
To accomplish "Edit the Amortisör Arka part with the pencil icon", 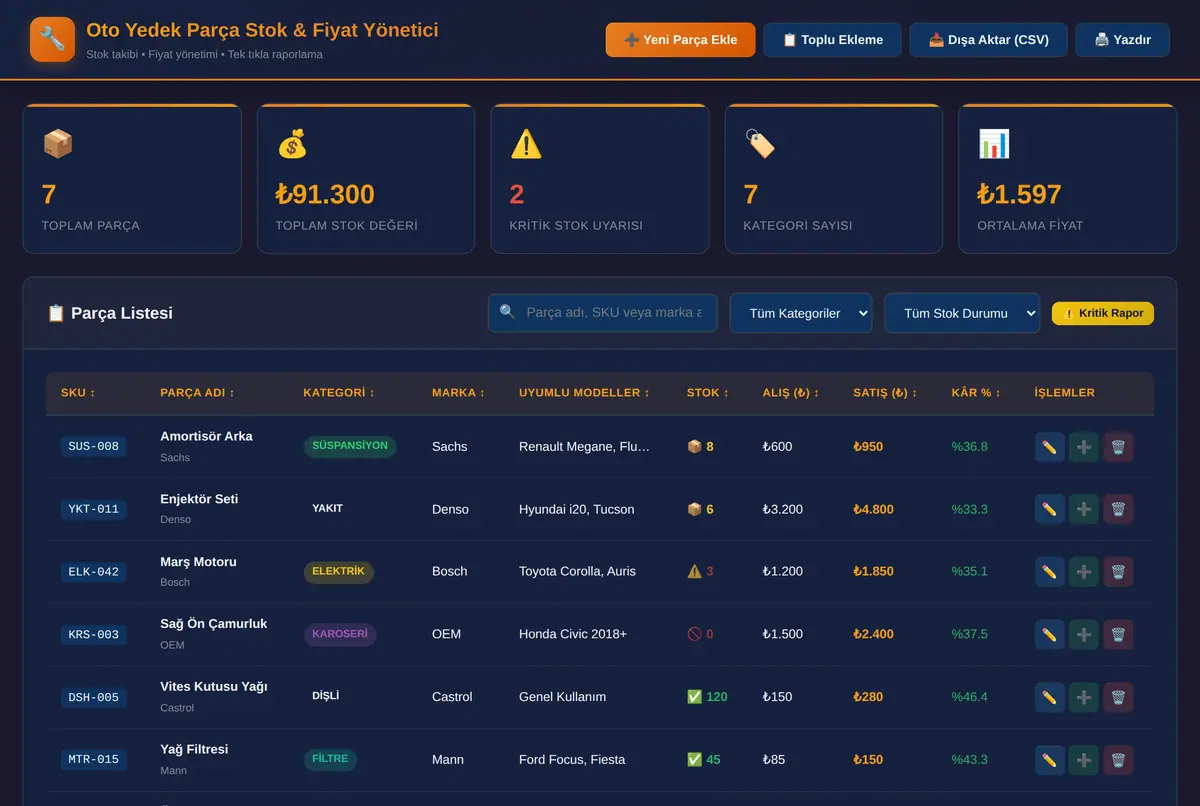I will click(1049, 447).
